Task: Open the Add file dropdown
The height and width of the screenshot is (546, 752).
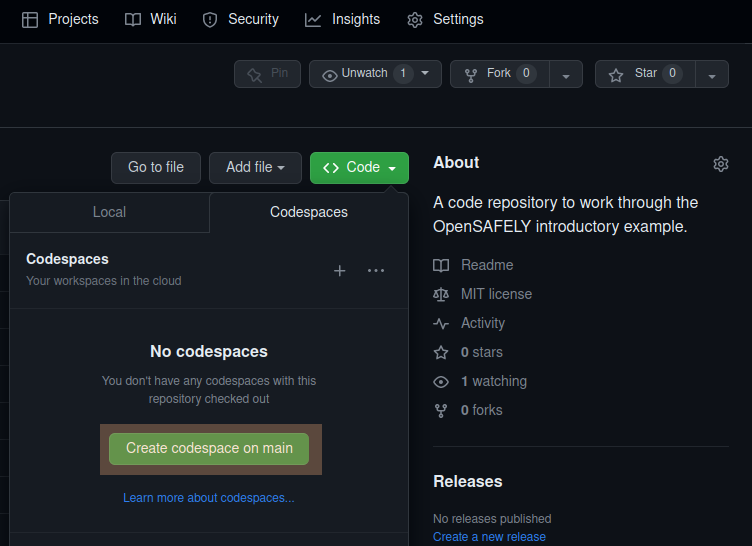Action: pyautogui.click(x=255, y=167)
